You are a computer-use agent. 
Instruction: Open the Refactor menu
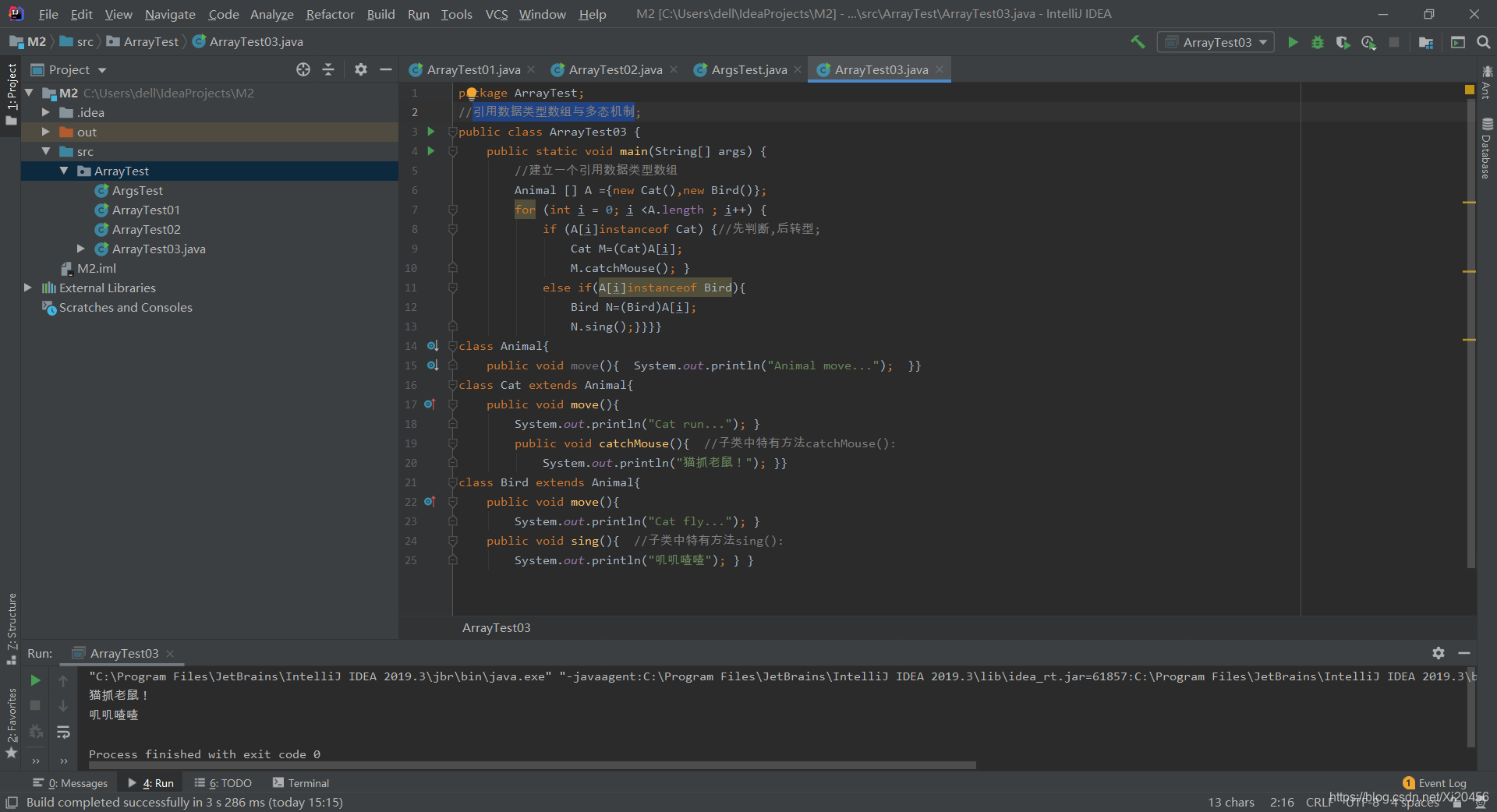(330, 14)
